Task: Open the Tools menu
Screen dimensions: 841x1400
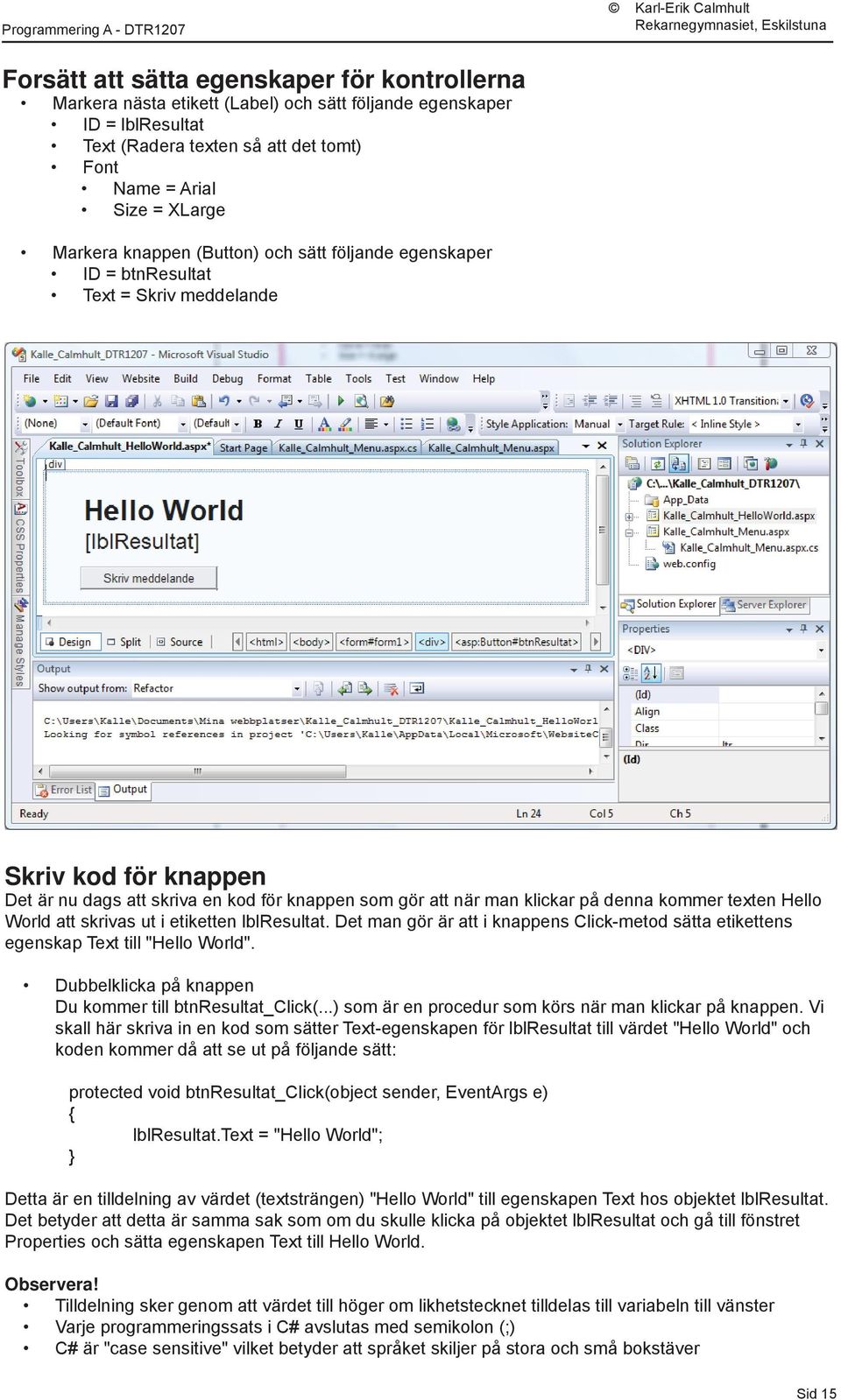Action: pyautogui.click(x=358, y=378)
